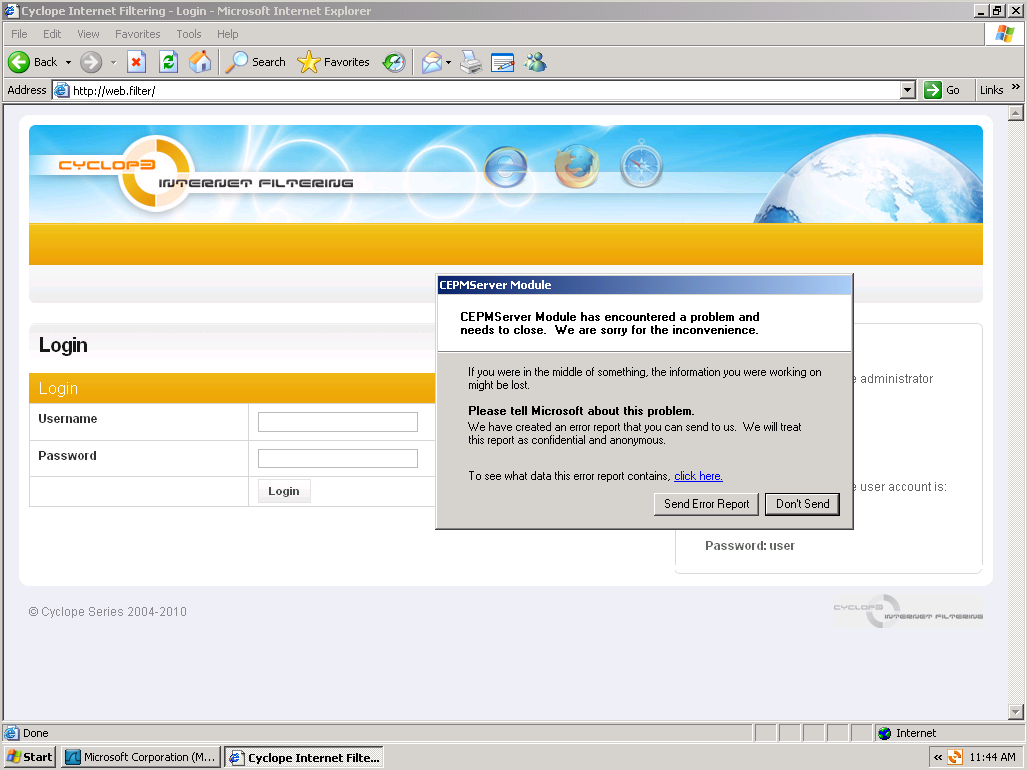Open the Favorites menu
This screenshot has width=1027, height=770.
(138, 34)
